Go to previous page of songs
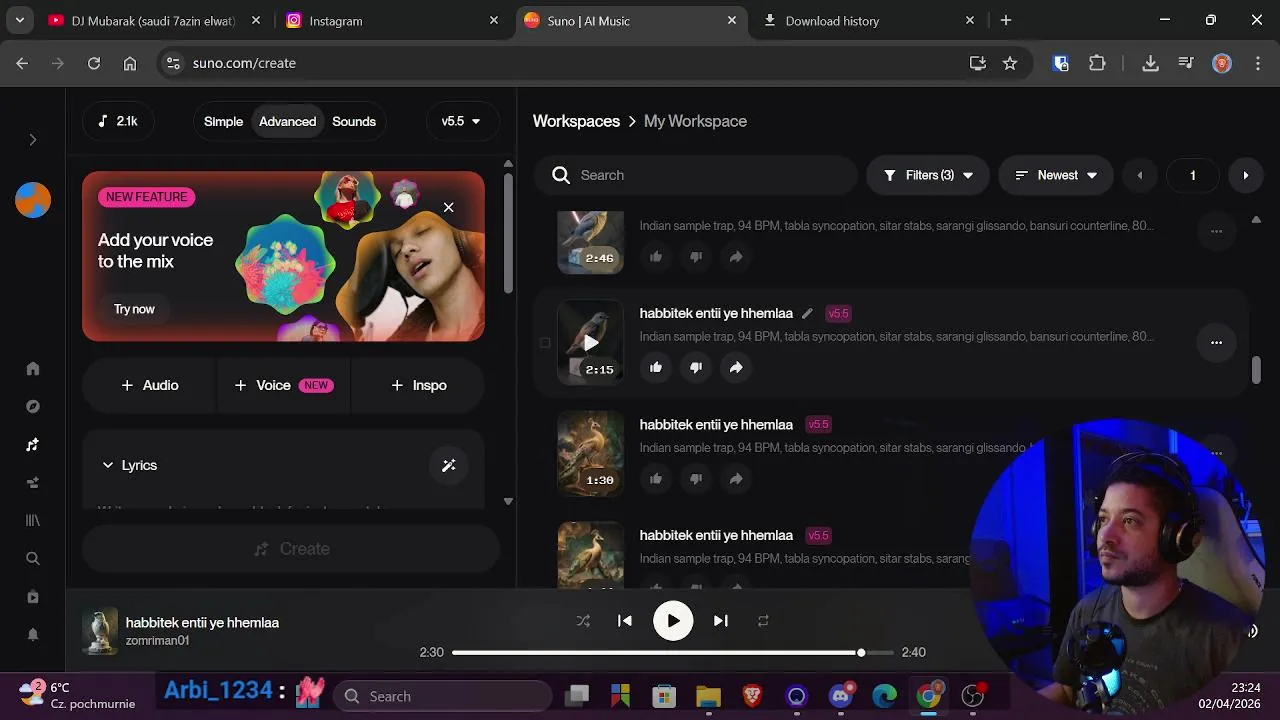Image resolution: width=1280 pixels, height=720 pixels. (x=1139, y=175)
